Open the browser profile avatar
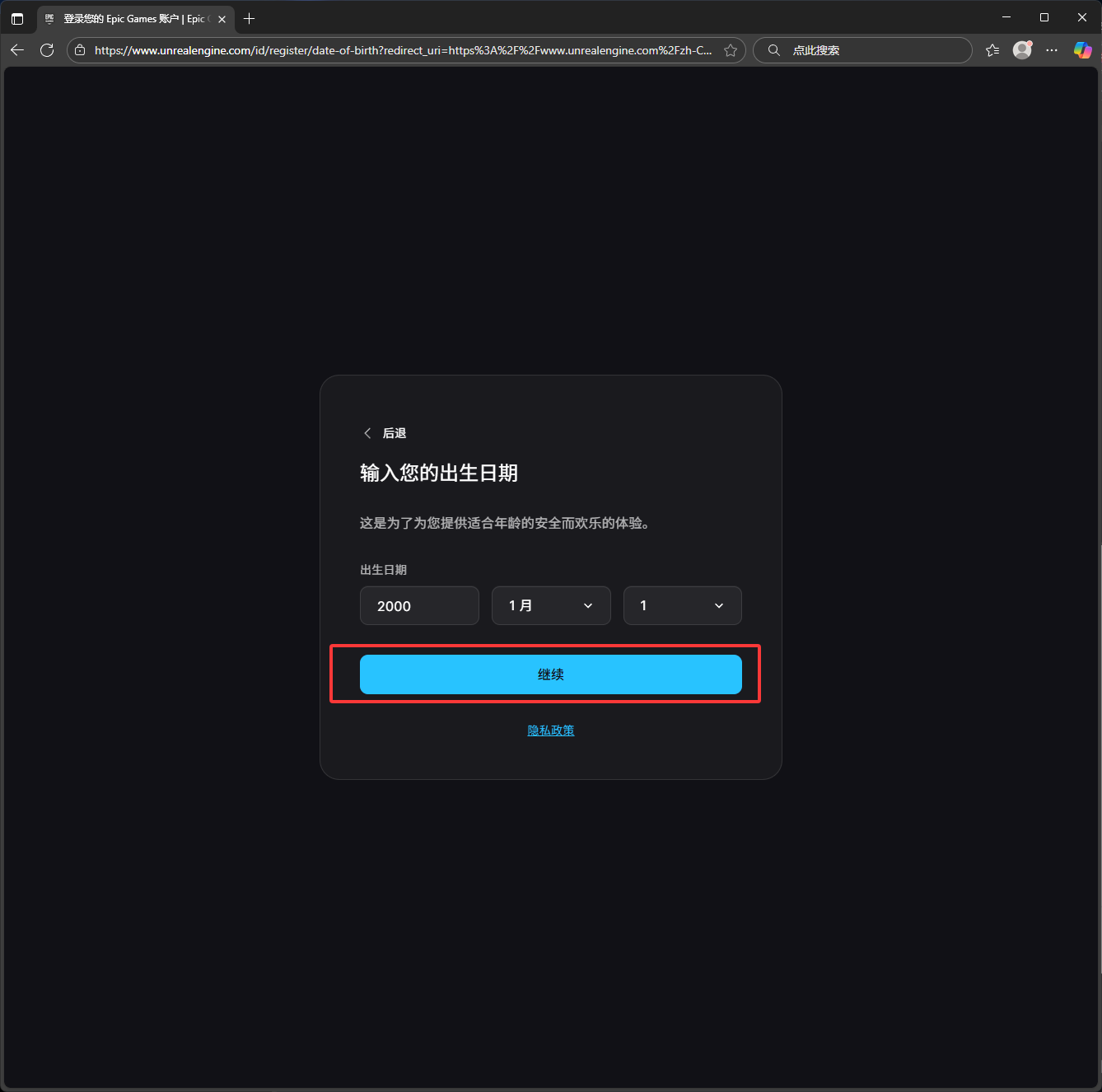1102x1092 pixels. [1022, 50]
